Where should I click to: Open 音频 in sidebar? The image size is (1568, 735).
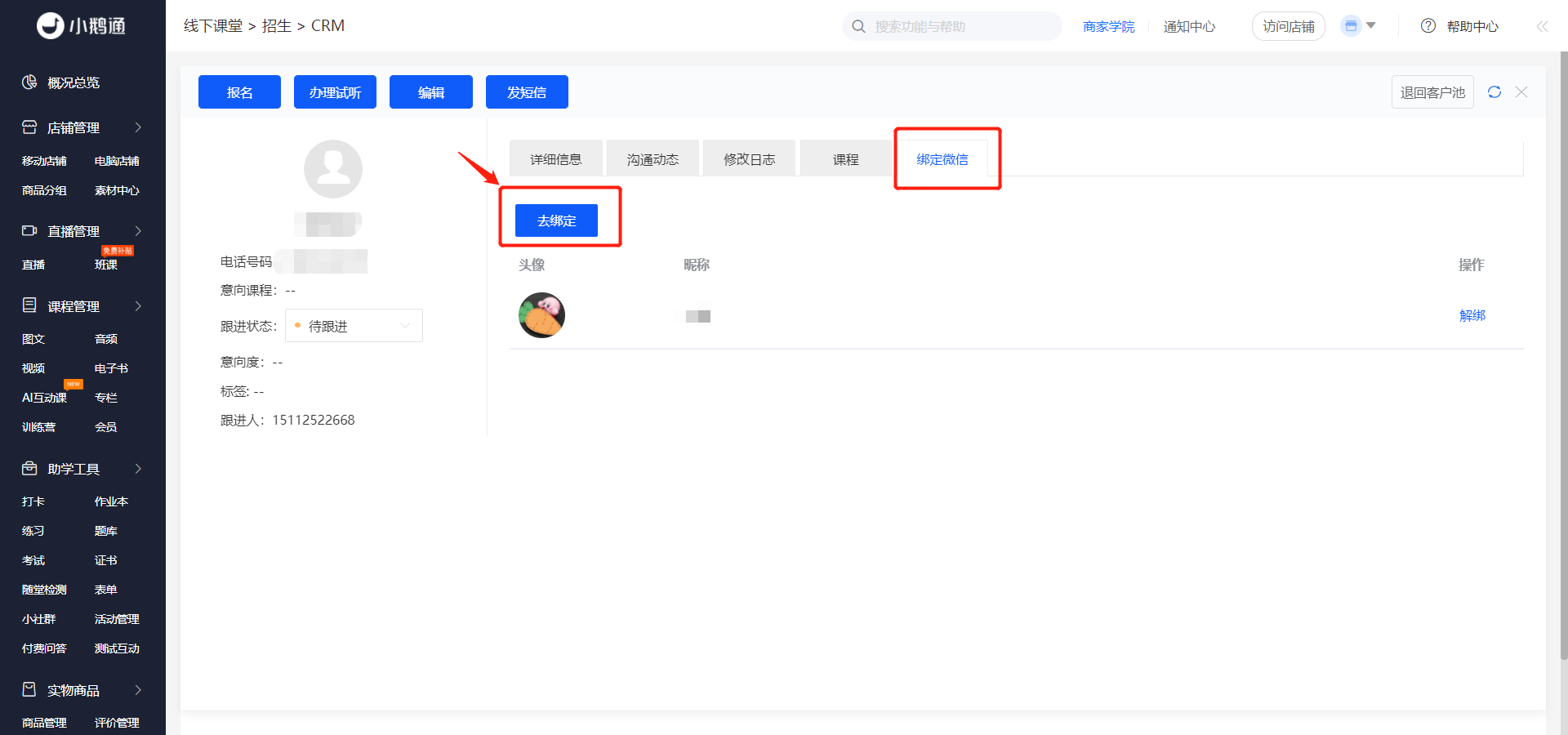tap(106, 339)
